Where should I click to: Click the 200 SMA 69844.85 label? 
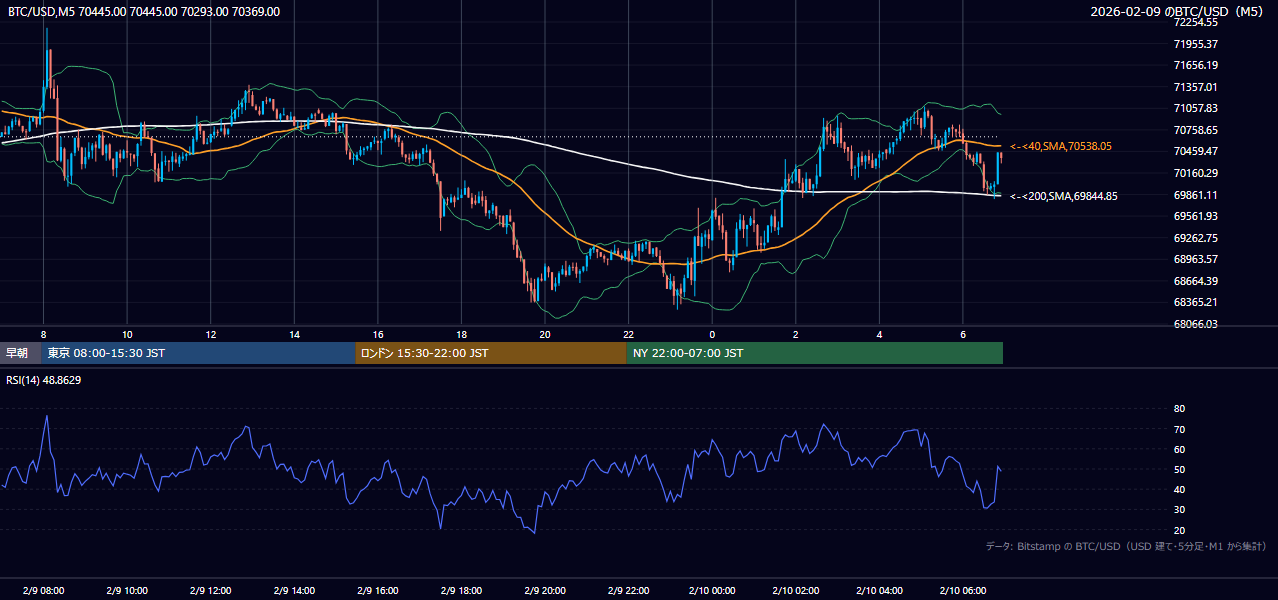click(x=1064, y=196)
